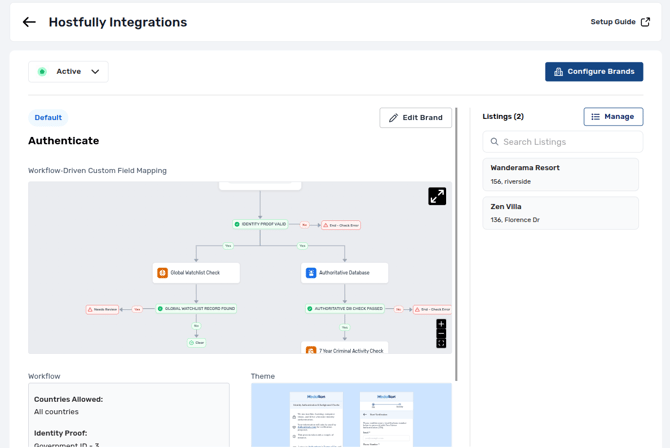Image resolution: width=670 pixels, height=448 pixels.
Task: Open the Theme preview thumbnail
Action: point(351,415)
